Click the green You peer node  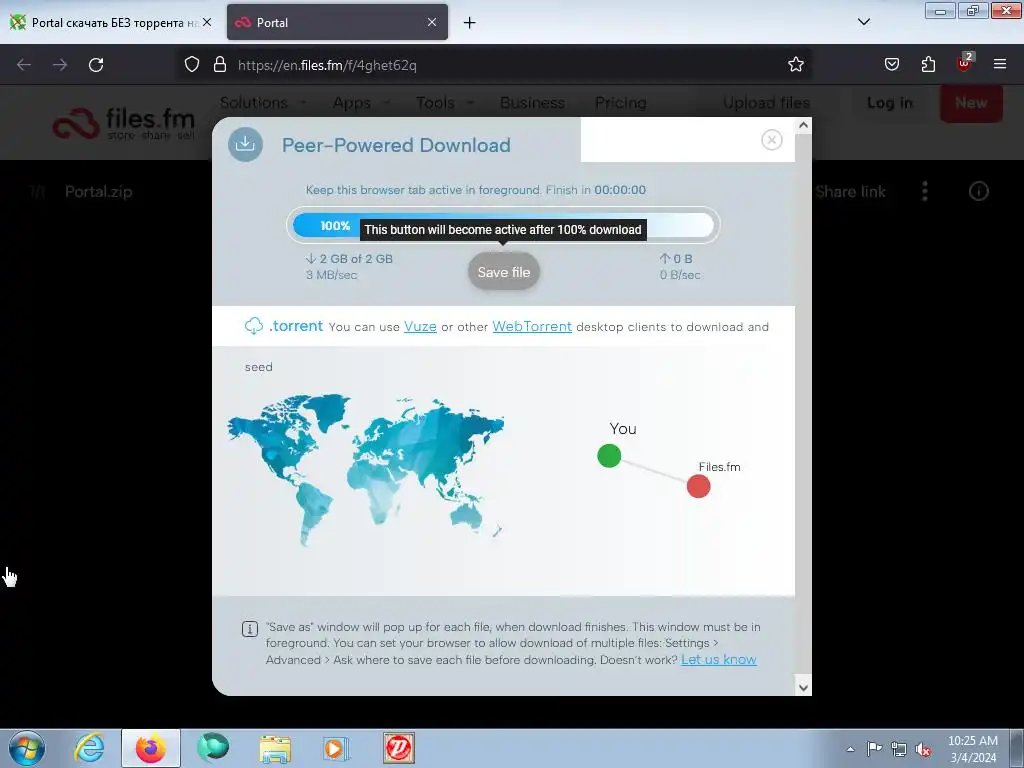[x=609, y=456]
